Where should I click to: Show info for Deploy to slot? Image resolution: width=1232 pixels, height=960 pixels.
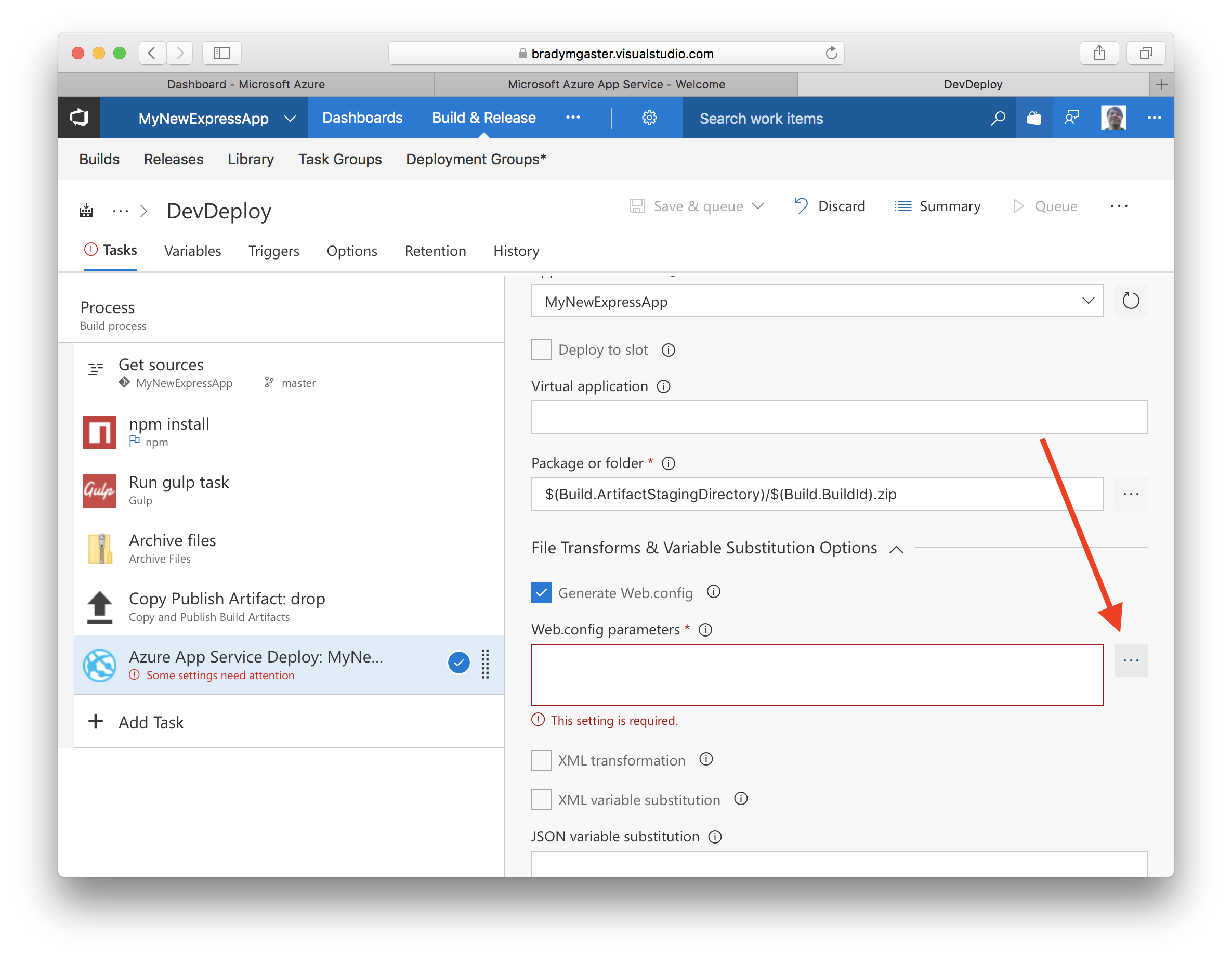click(668, 350)
